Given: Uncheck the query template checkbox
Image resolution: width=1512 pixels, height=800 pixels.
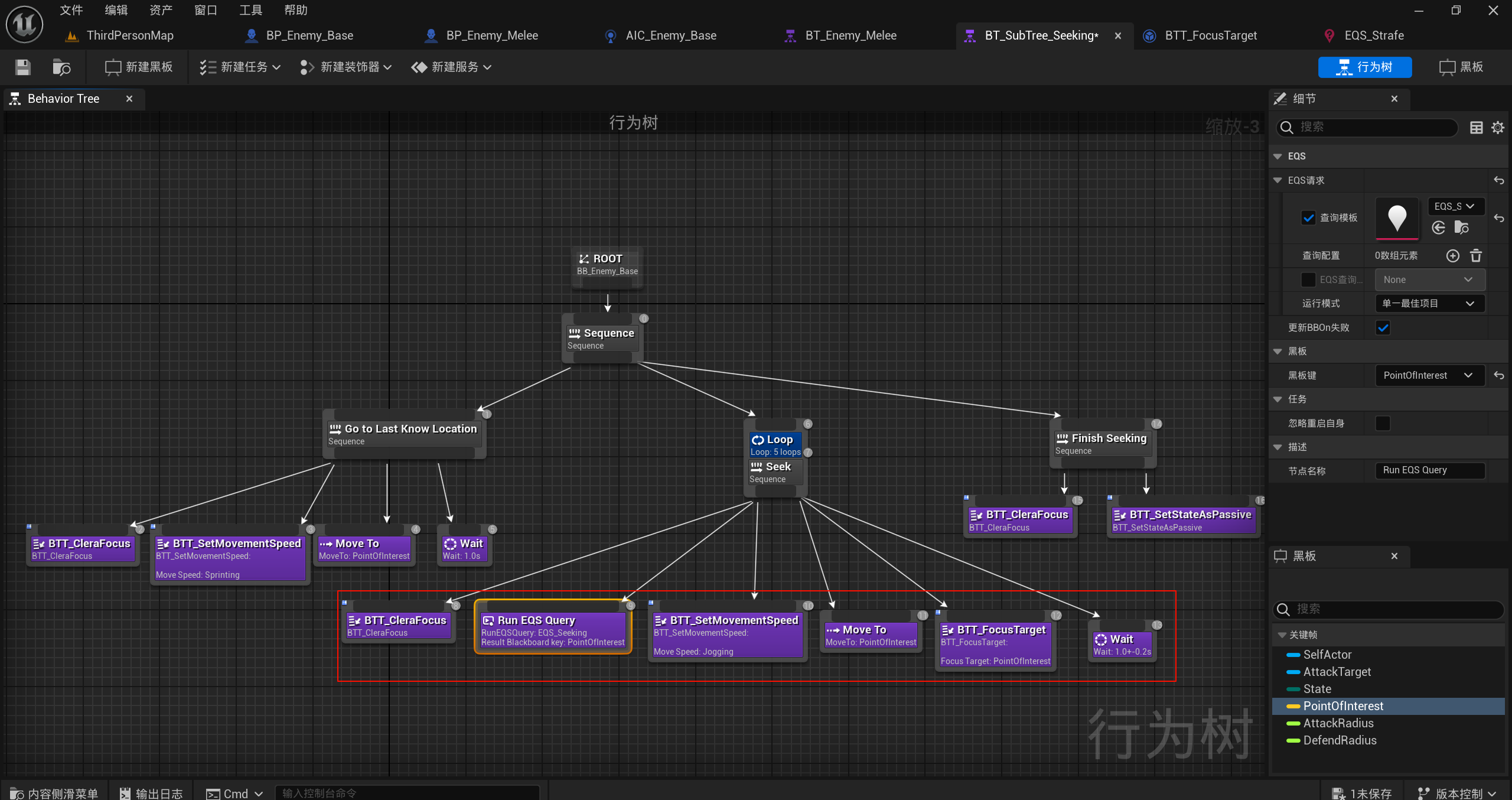Looking at the screenshot, I should [x=1308, y=218].
